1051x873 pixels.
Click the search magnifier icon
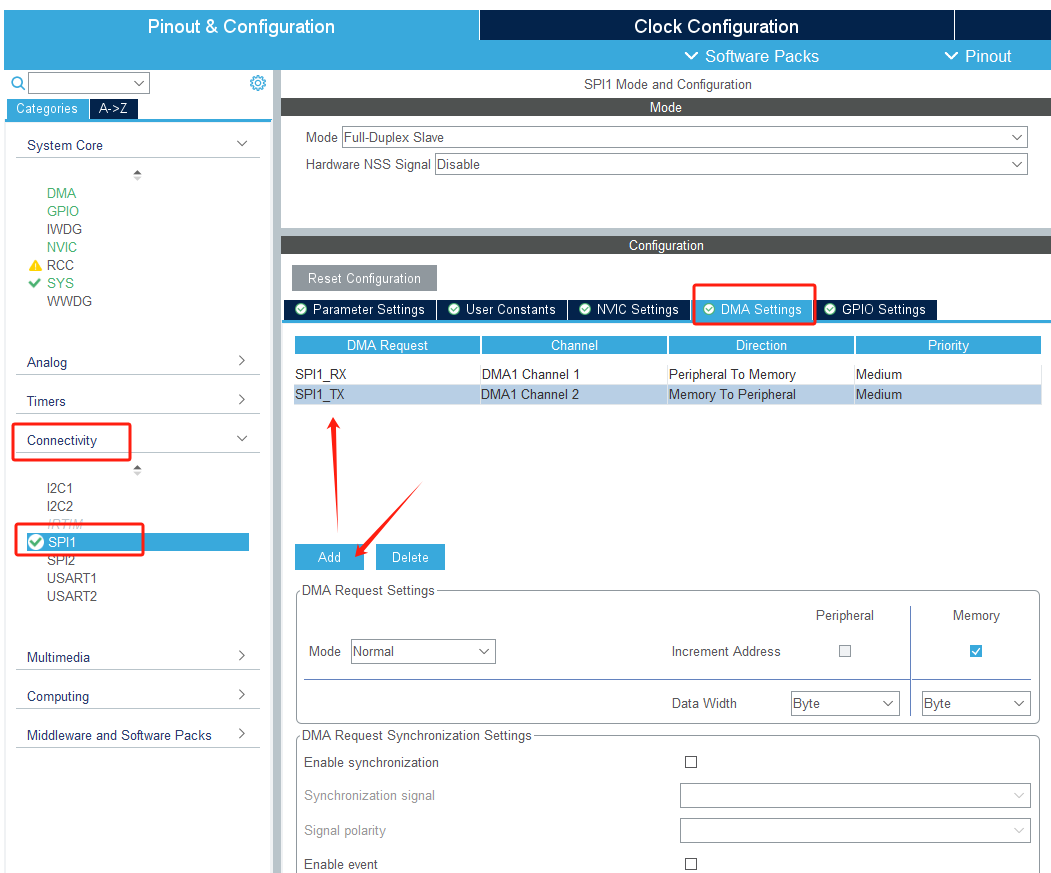pyautogui.click(x=18, y=83)
